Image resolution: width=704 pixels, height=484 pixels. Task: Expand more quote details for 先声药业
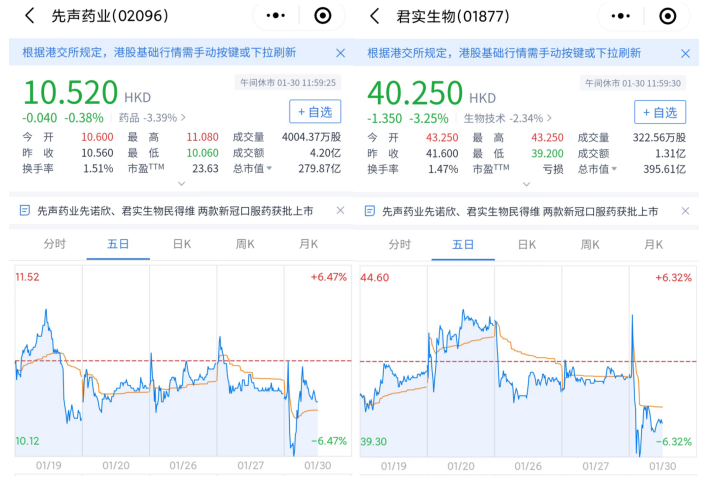click(181, 183)
